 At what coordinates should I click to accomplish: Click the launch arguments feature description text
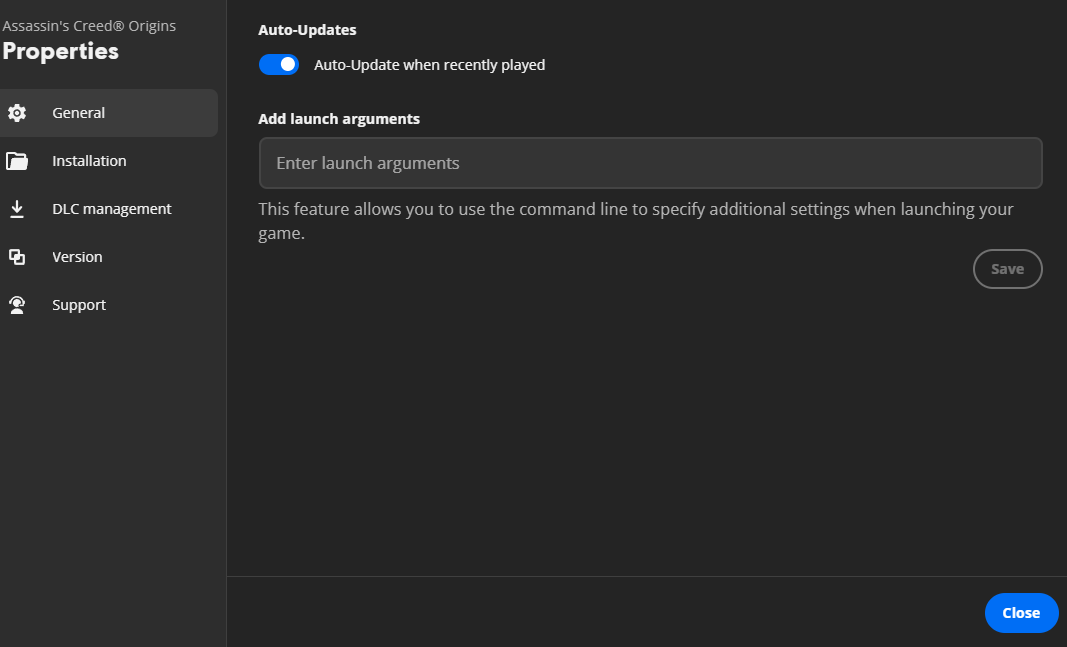click(635, 210)
